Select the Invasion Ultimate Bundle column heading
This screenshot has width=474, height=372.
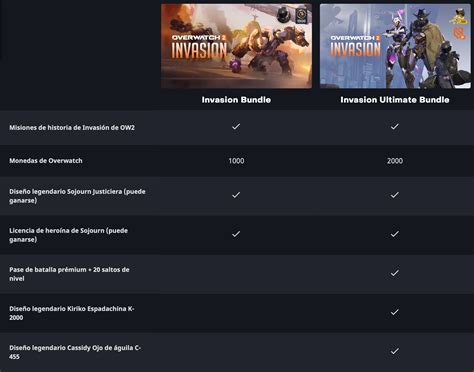395,100
